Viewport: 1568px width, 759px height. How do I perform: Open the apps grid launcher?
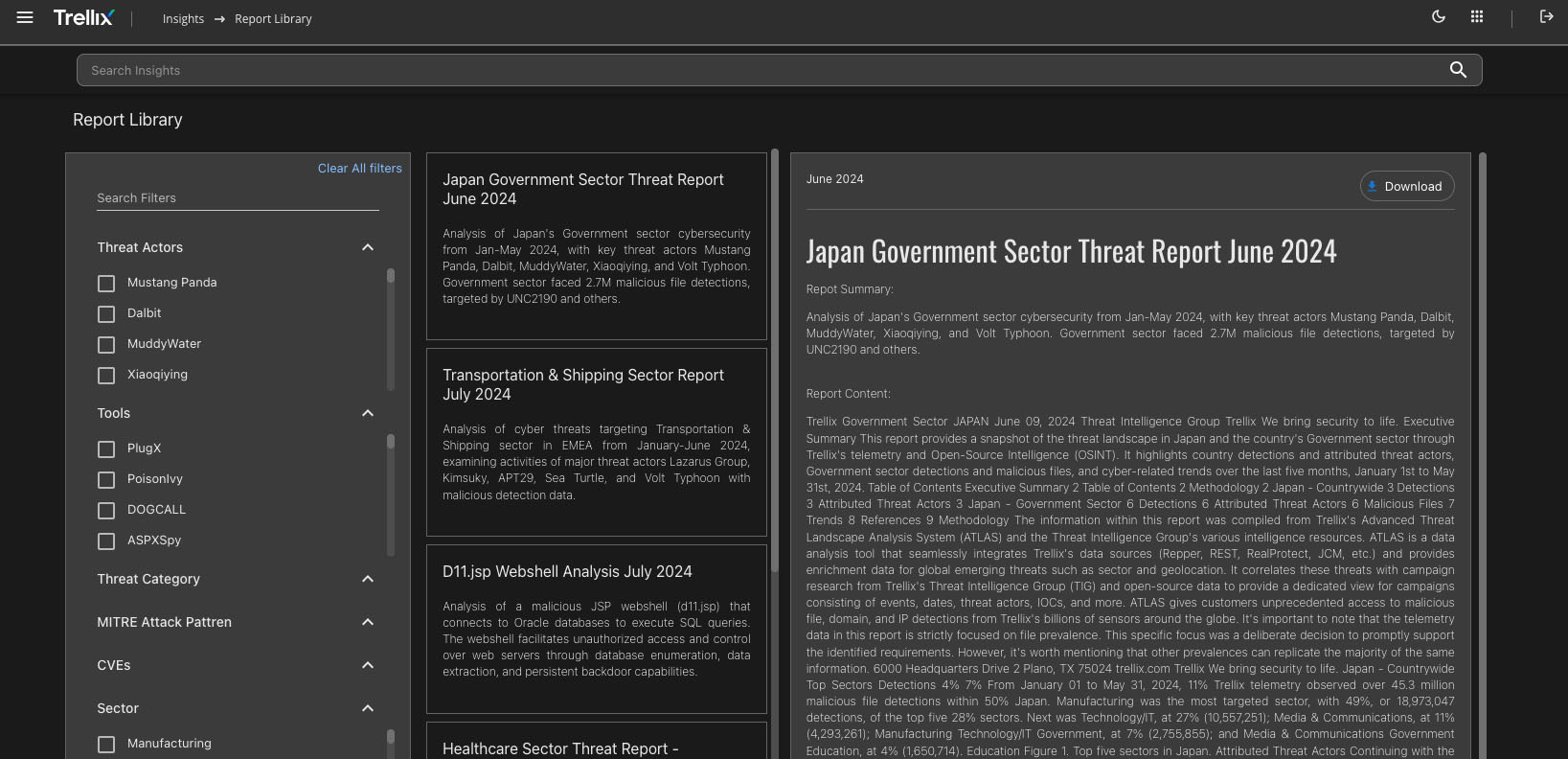click(x=1477, y=17)
